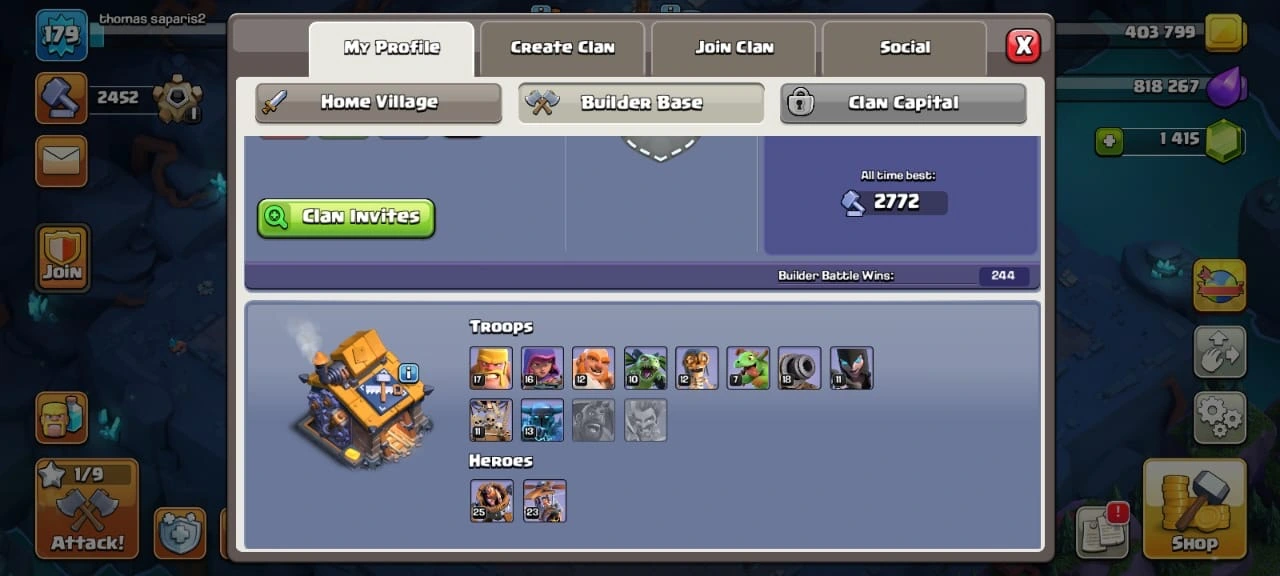The width and height of the screenshot is (1280, 576).
Task: Select the Builder Base profile view
Action: coord(641,103)
